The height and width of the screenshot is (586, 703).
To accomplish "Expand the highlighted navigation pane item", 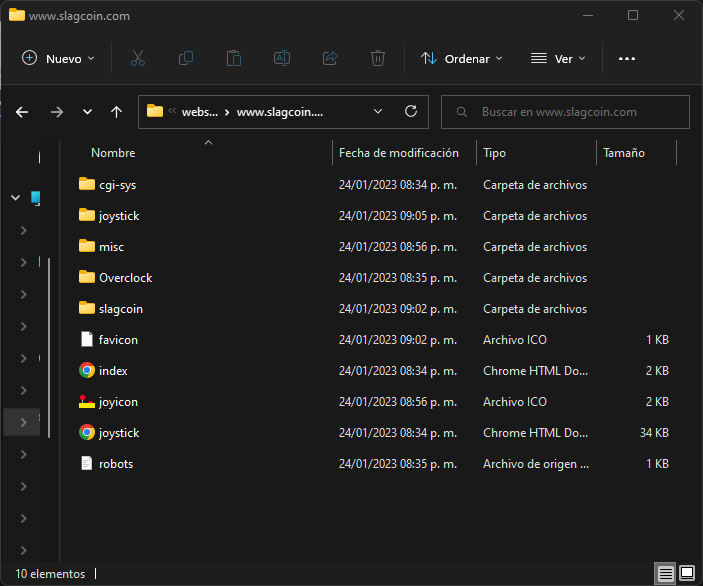I will click(23, 422).
